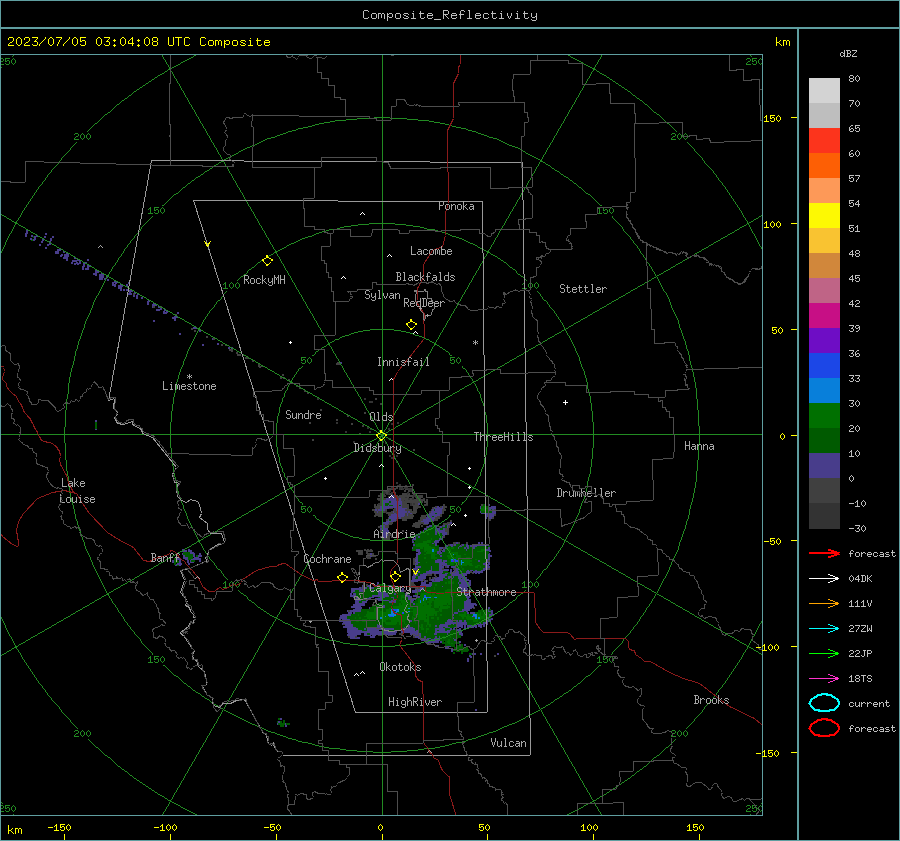Screen dimensions: 900x841
Task: Click the cyan current ellipse legend icon
Action: click(824, 703)
